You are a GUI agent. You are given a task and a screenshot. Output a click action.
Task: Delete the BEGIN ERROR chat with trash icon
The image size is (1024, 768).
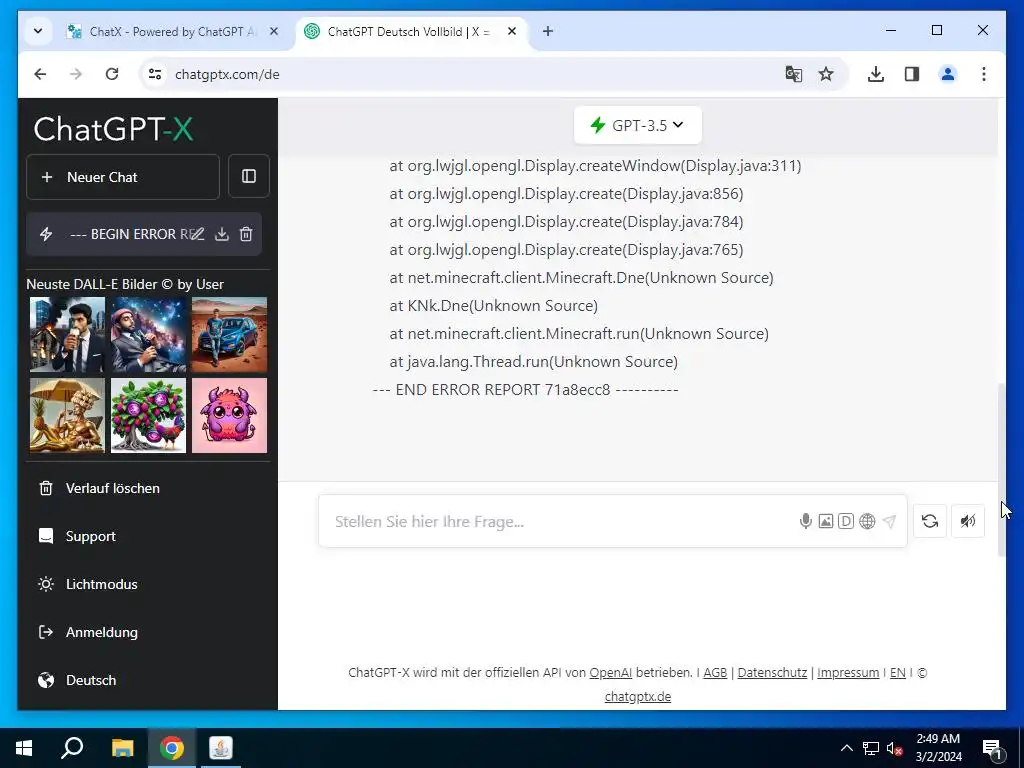point(246,234)
